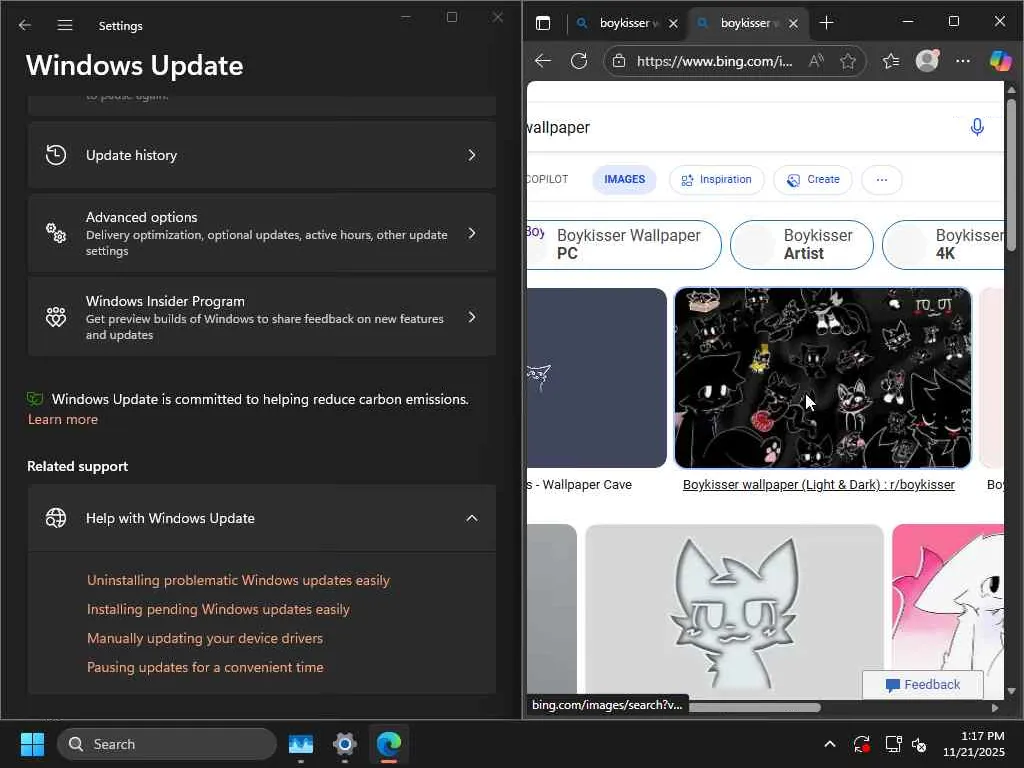This screenshot has height=768, width=1024.
Task: Open Uninstalling problematic Windows updates easily link
Action: (238, 580)
